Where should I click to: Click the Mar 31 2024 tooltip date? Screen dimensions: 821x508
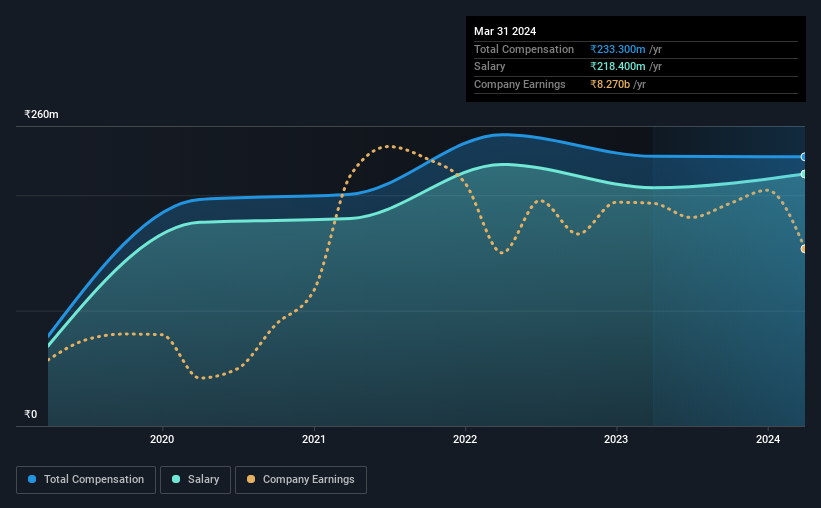[x=505, y=31]
